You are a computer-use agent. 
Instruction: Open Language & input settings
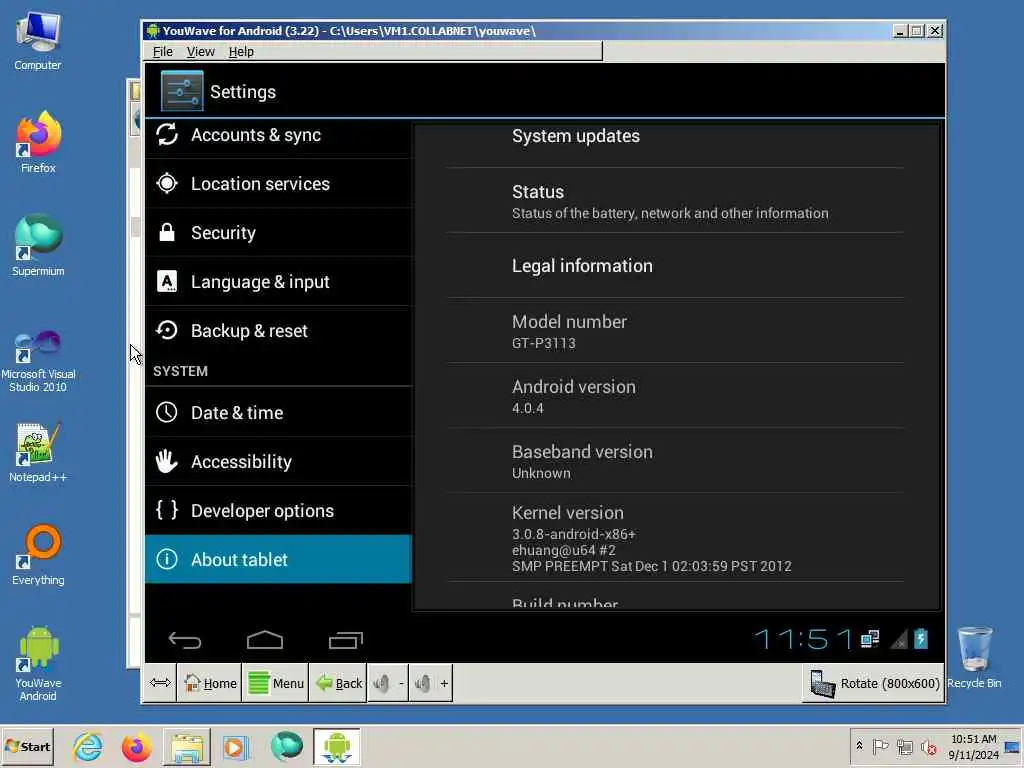tap(279, 281)
